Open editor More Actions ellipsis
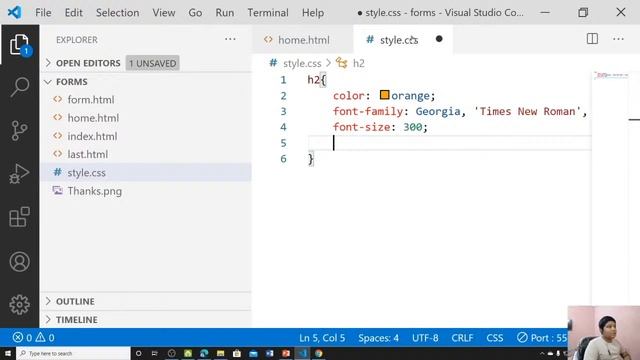 pos(618,39)
